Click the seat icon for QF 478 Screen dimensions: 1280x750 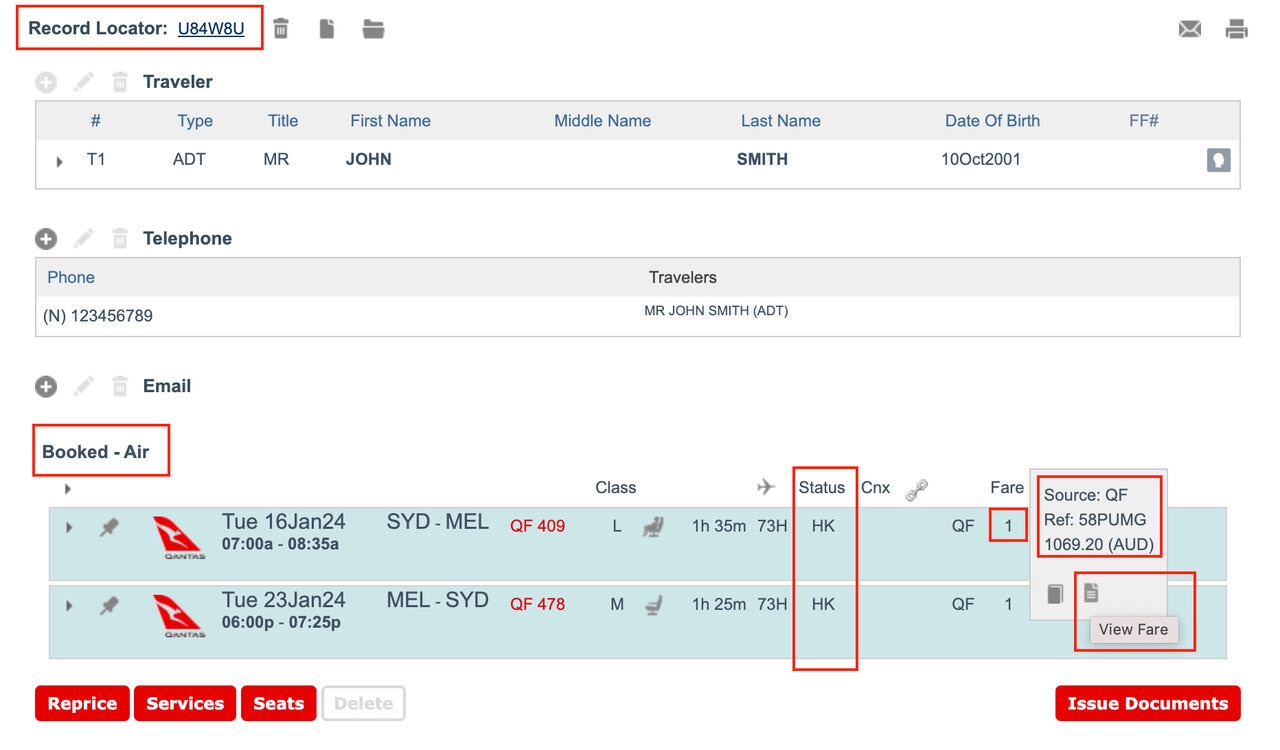click(653, 603)
